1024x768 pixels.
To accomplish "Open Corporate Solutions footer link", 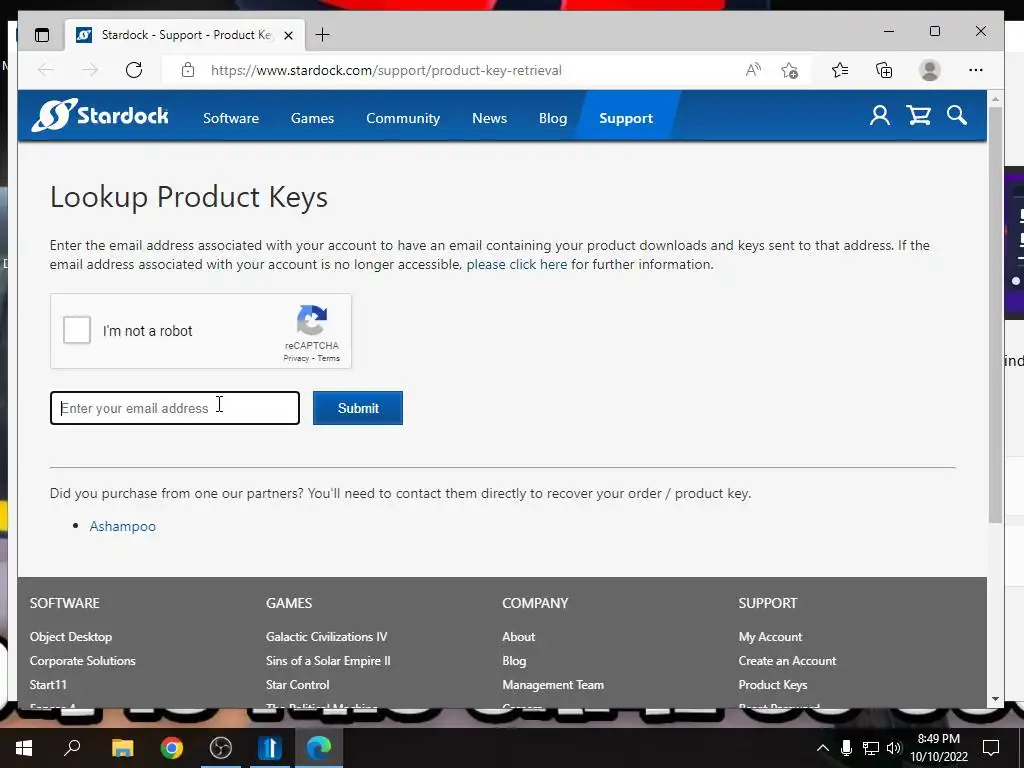I will click(82, 661).
